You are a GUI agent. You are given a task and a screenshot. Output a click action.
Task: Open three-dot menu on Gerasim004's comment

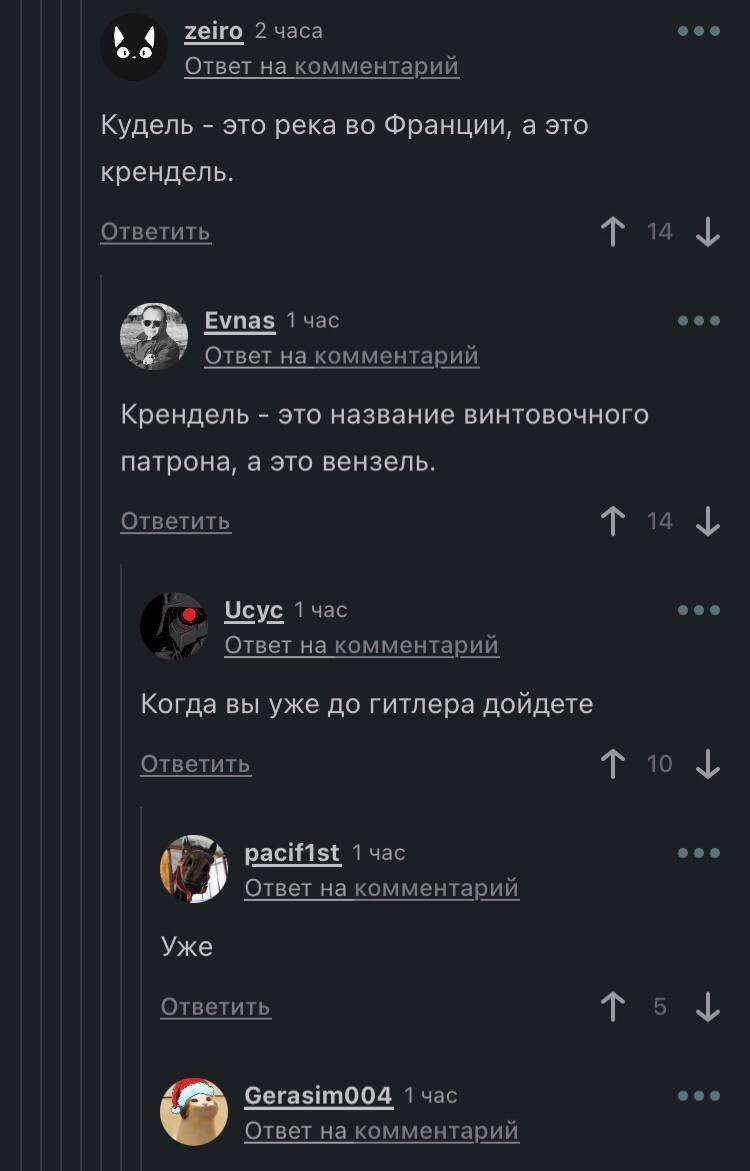[x=699, y=1096]
